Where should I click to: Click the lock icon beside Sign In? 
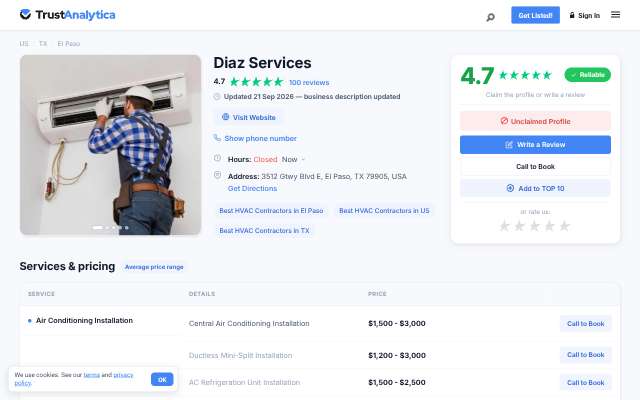click(x=572, y=15)
